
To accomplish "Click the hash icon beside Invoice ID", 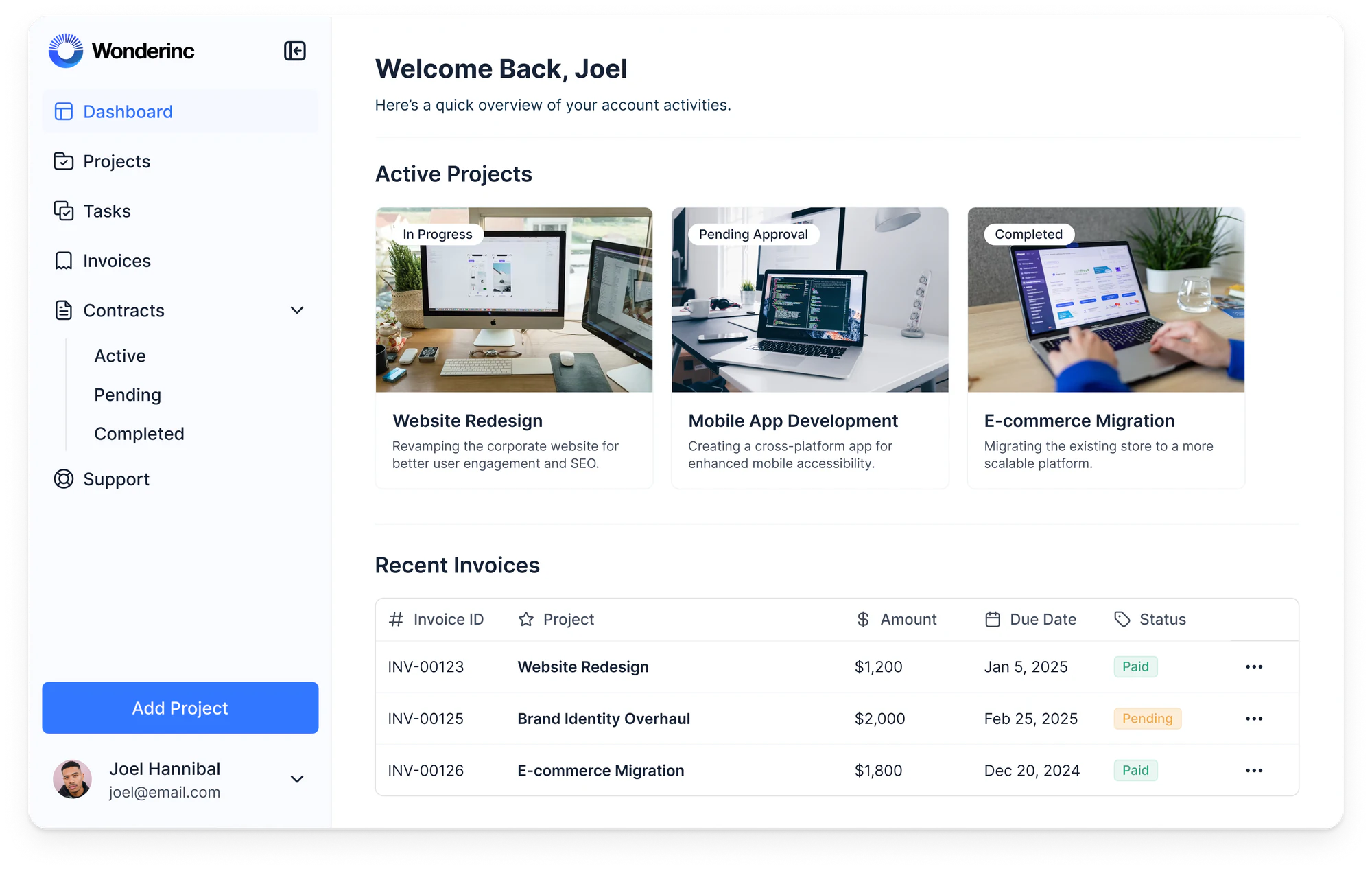I will (396, 619).
